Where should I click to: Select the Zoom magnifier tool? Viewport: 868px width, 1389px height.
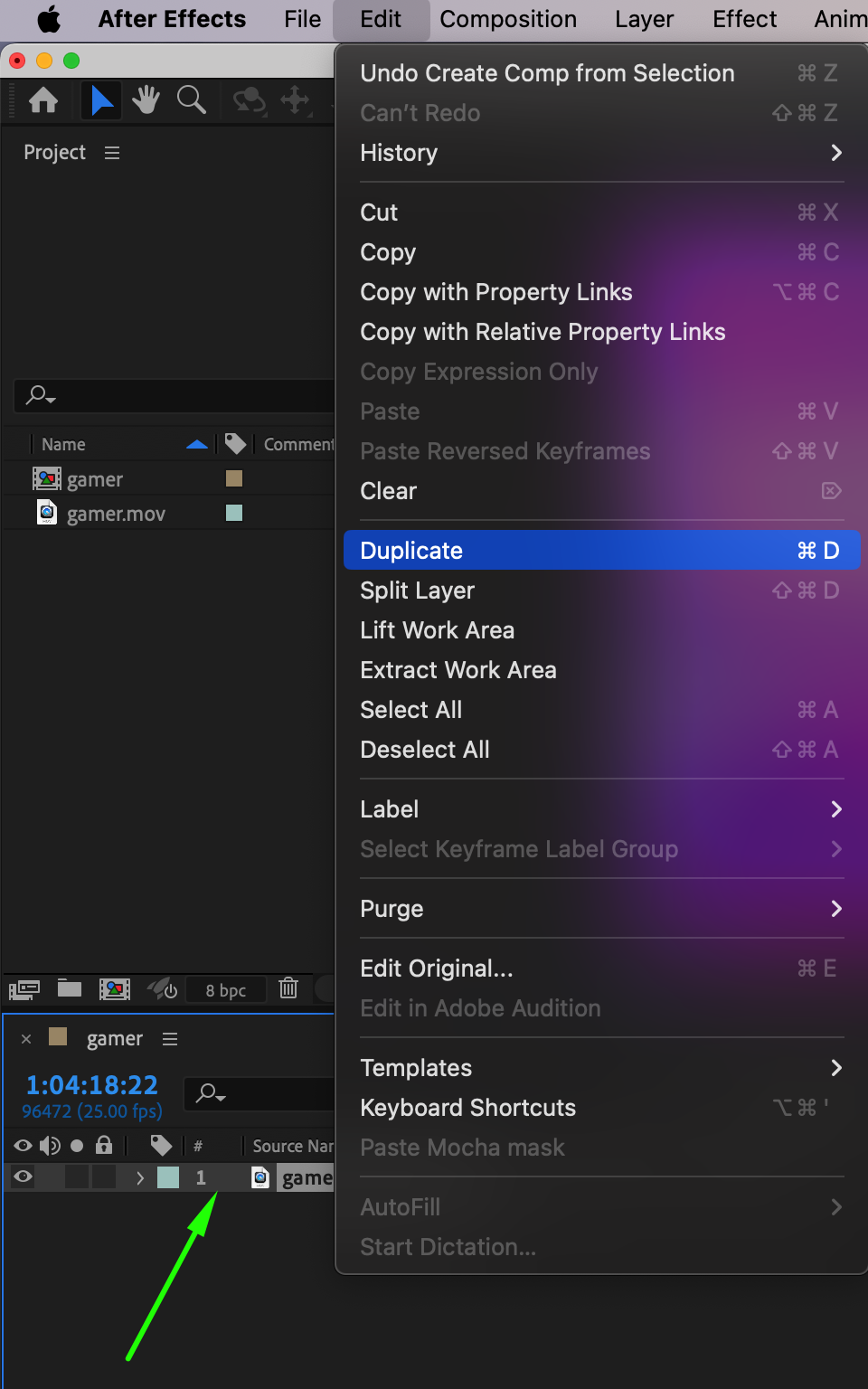point(191,99)
